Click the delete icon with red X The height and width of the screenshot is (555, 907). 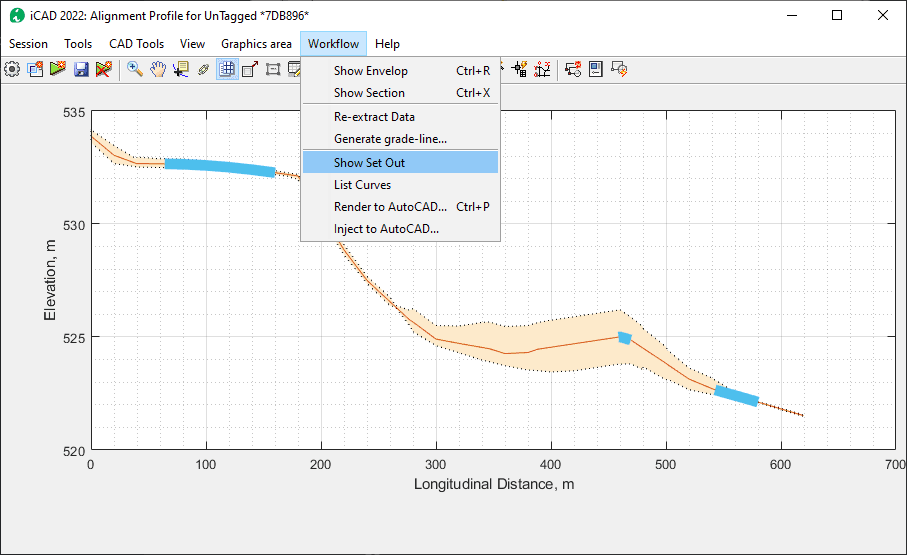[103, 69]
